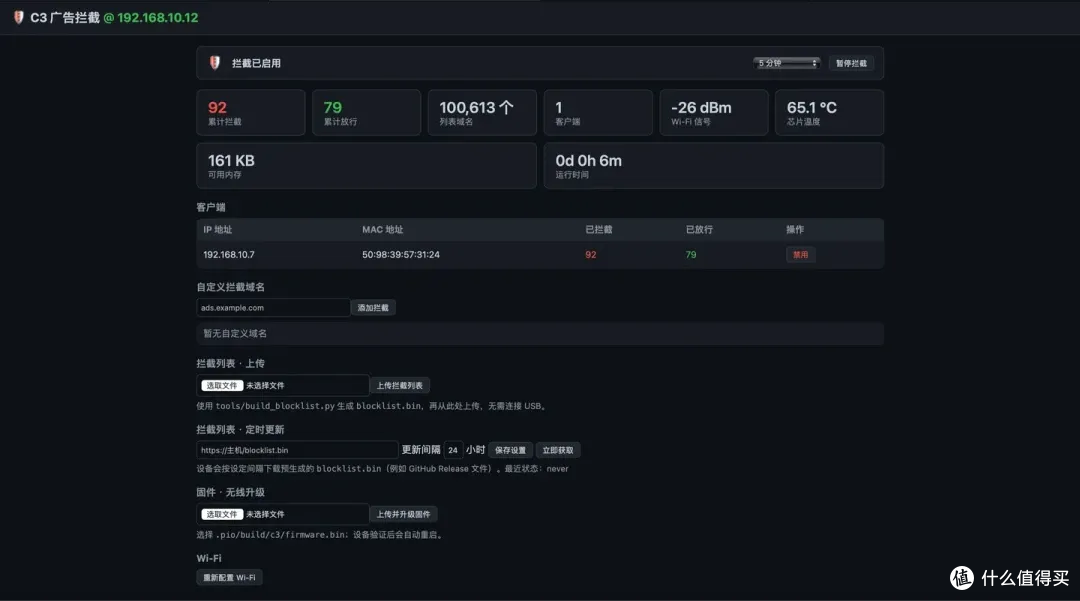Click the 上传拦截列表 button
This screenshot has width=1080, height=601.
tap(399, 386)
